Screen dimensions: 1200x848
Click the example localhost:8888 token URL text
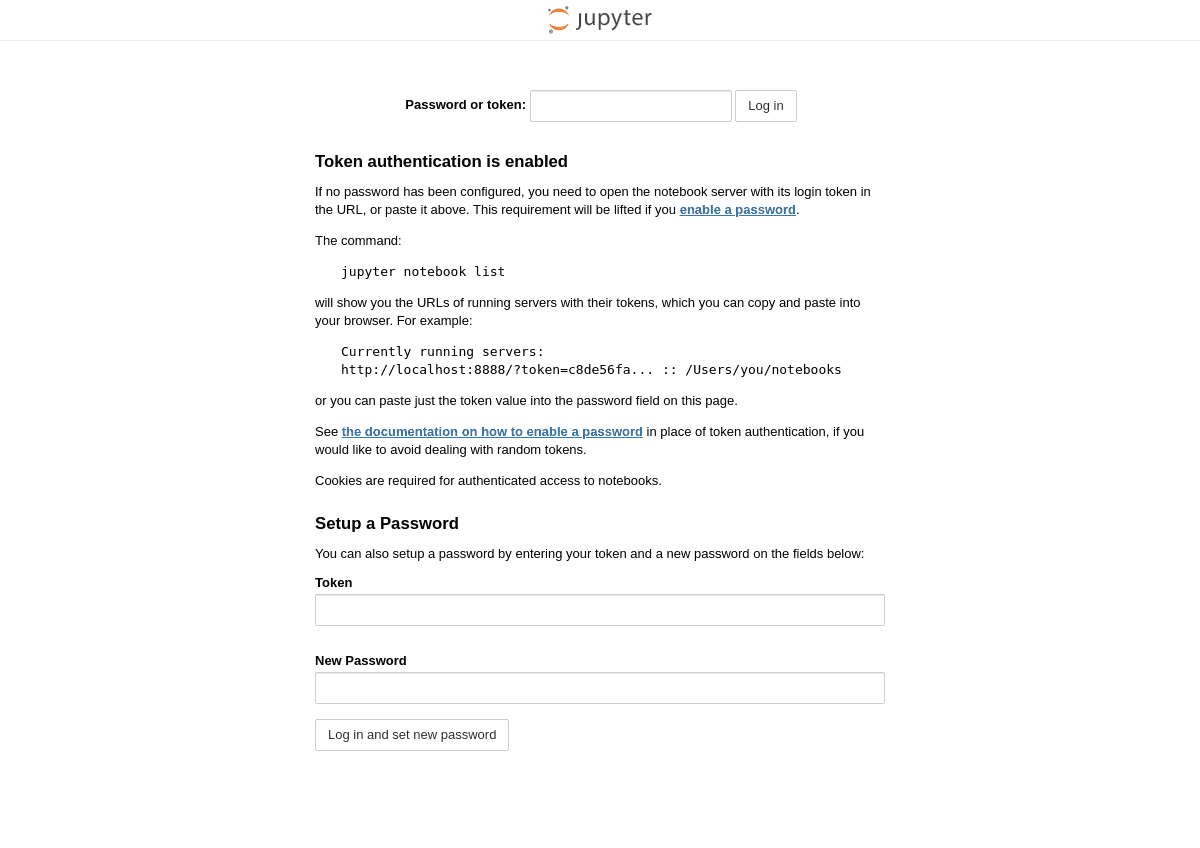[591, 370]
